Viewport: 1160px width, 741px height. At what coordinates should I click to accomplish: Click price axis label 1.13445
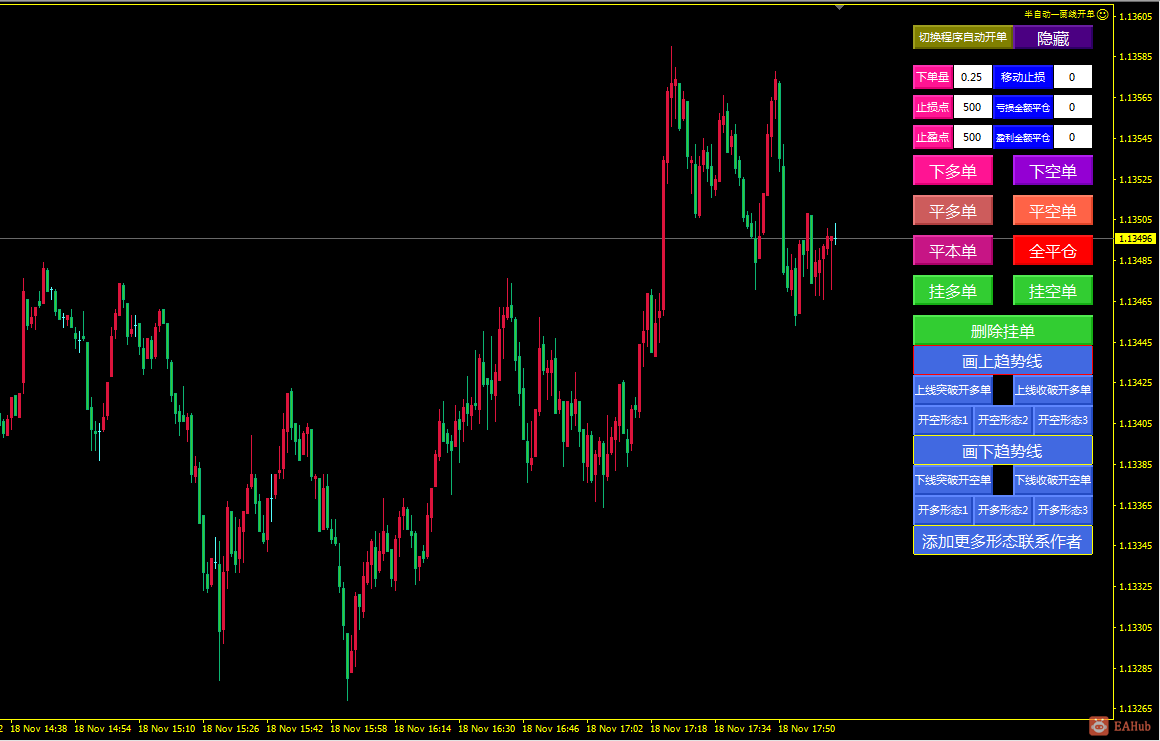1136,342
